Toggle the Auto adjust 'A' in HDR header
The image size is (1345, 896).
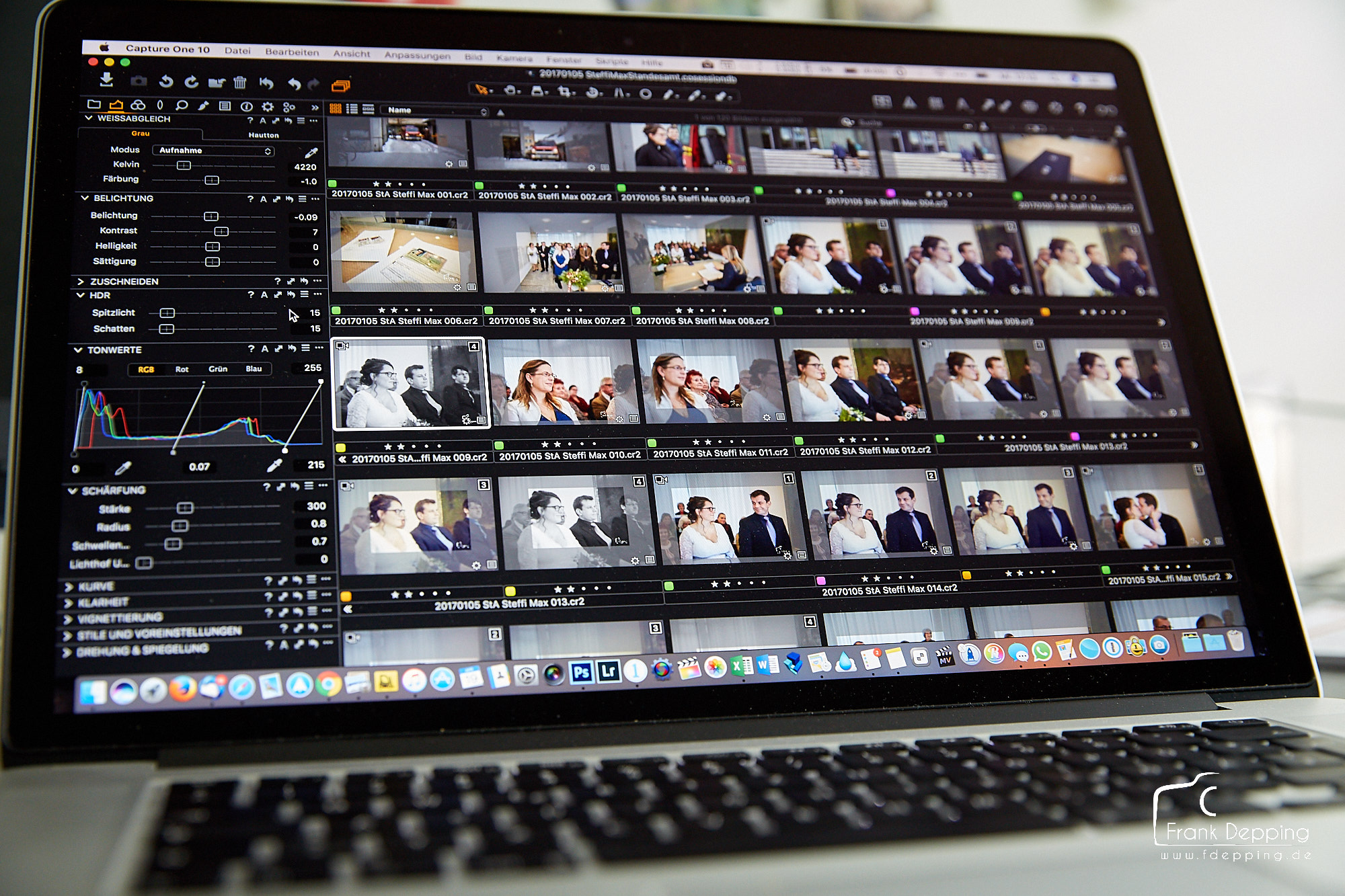point(264,294)
